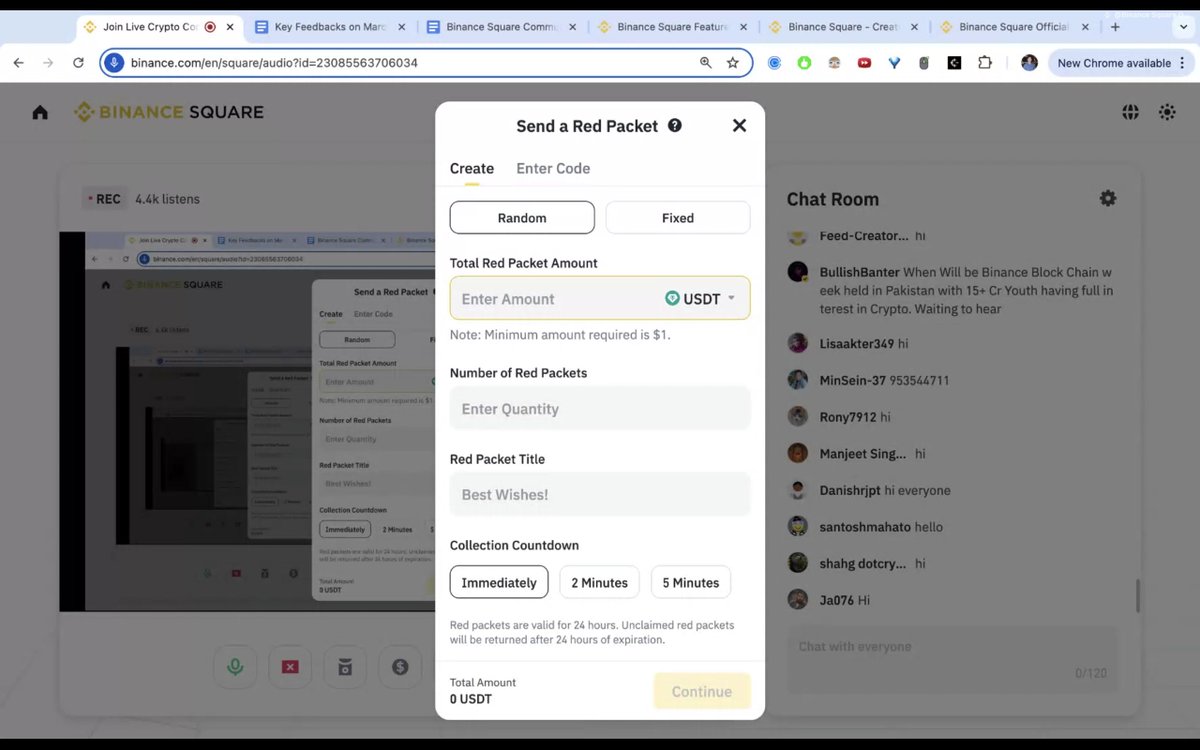Click the chat room scrollbar
Screen dimensions: 1200x750
[x=1137, y=595]
